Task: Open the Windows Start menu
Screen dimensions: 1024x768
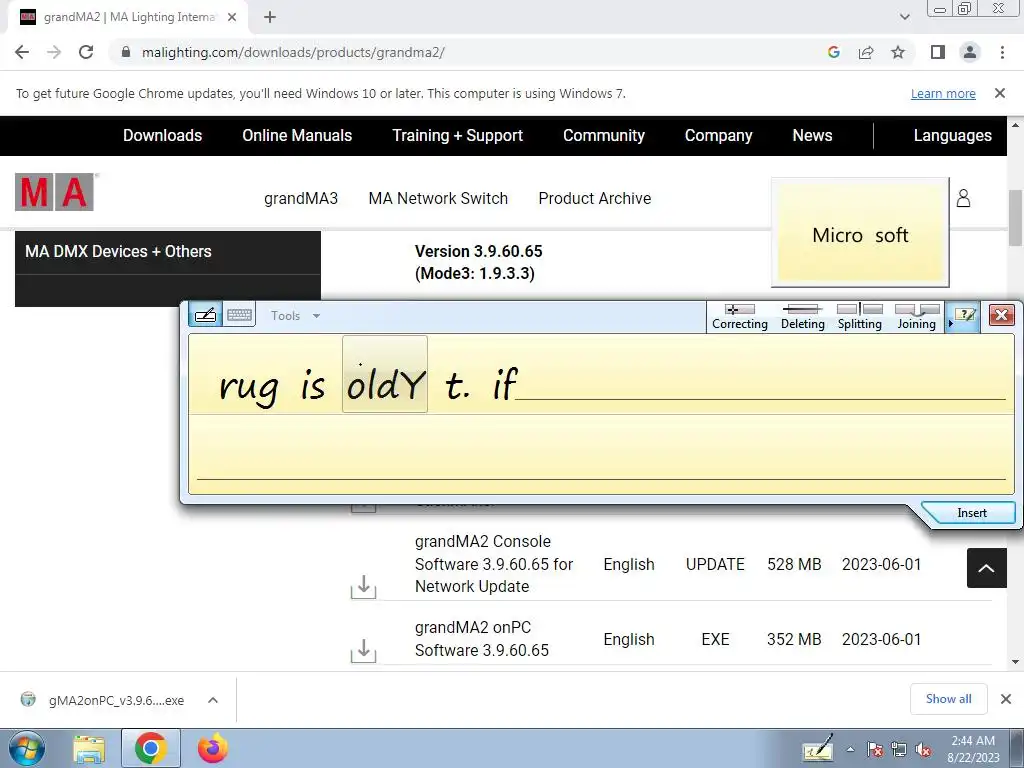Action: [x=27, y=748]
